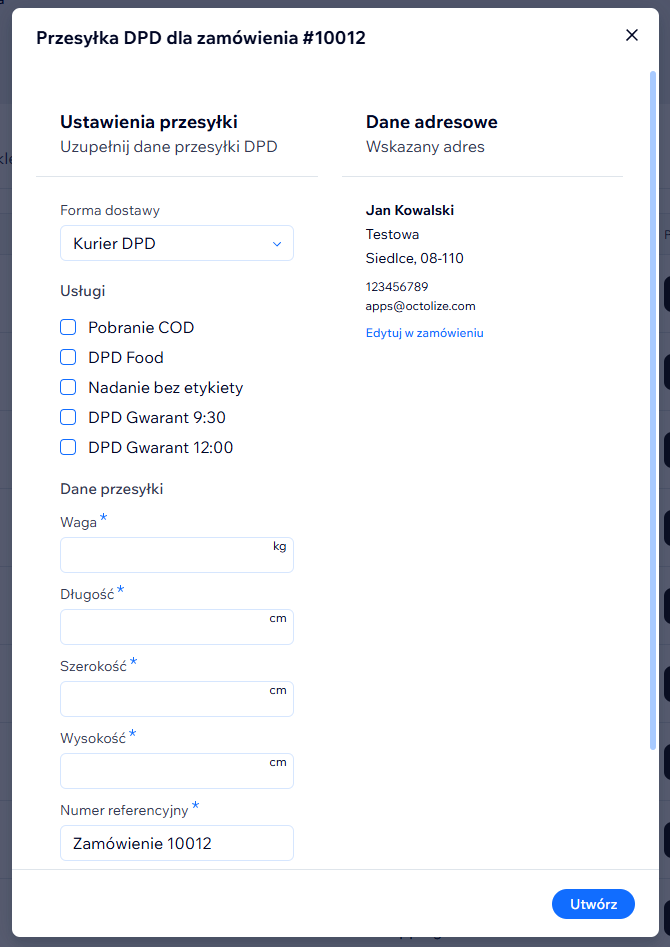Click the Wysokość height input field

[x=165, y=771]
